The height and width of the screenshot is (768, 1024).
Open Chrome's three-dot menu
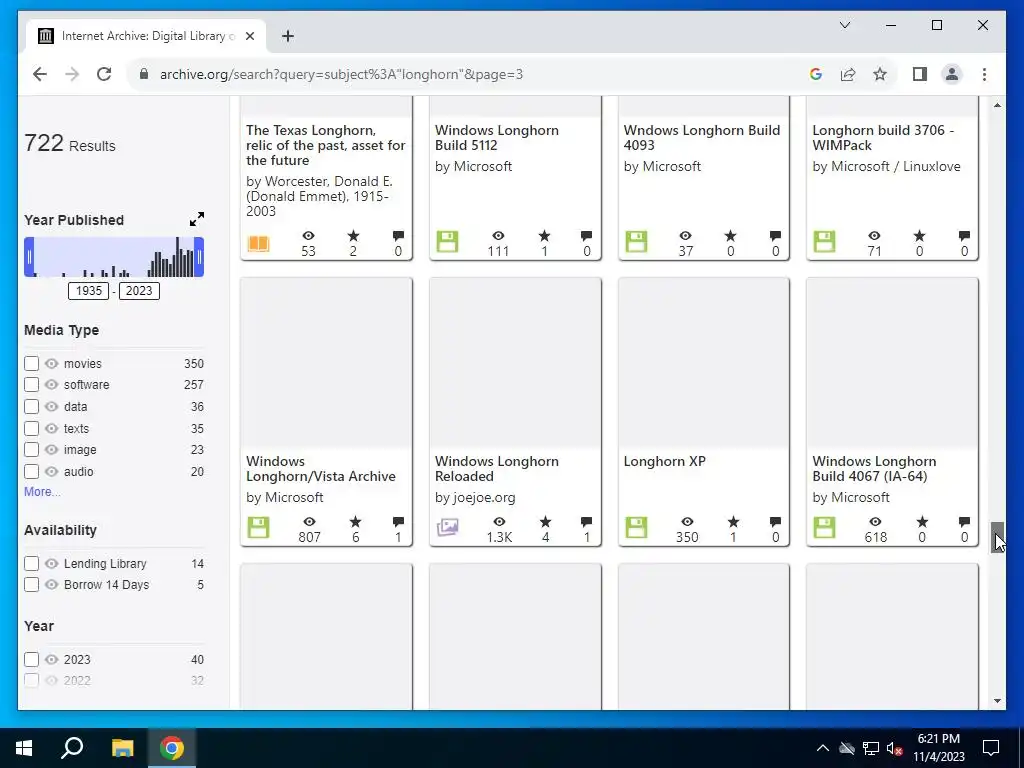[984, 74]
